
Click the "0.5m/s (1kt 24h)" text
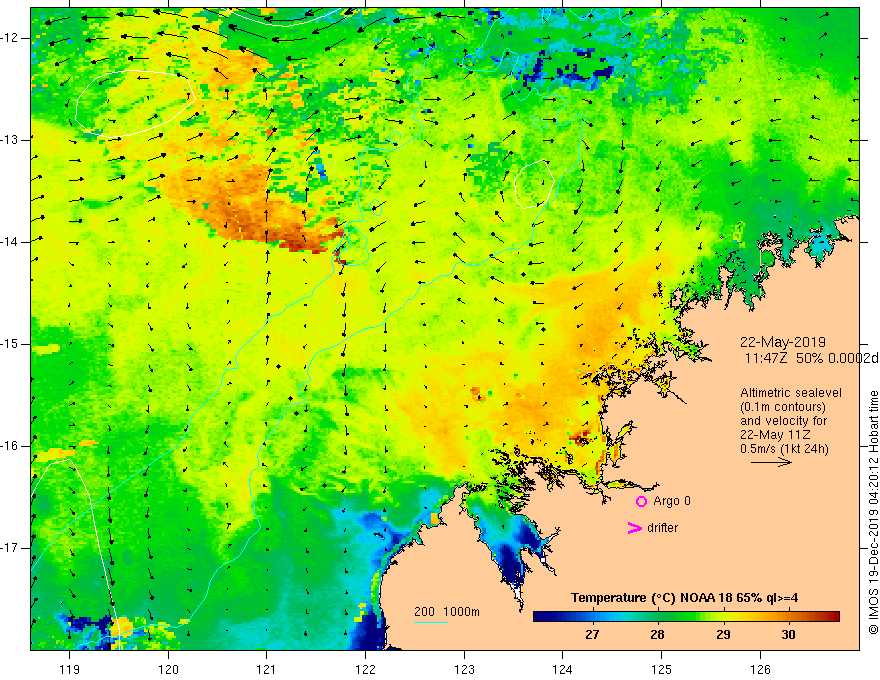point(784,449)
